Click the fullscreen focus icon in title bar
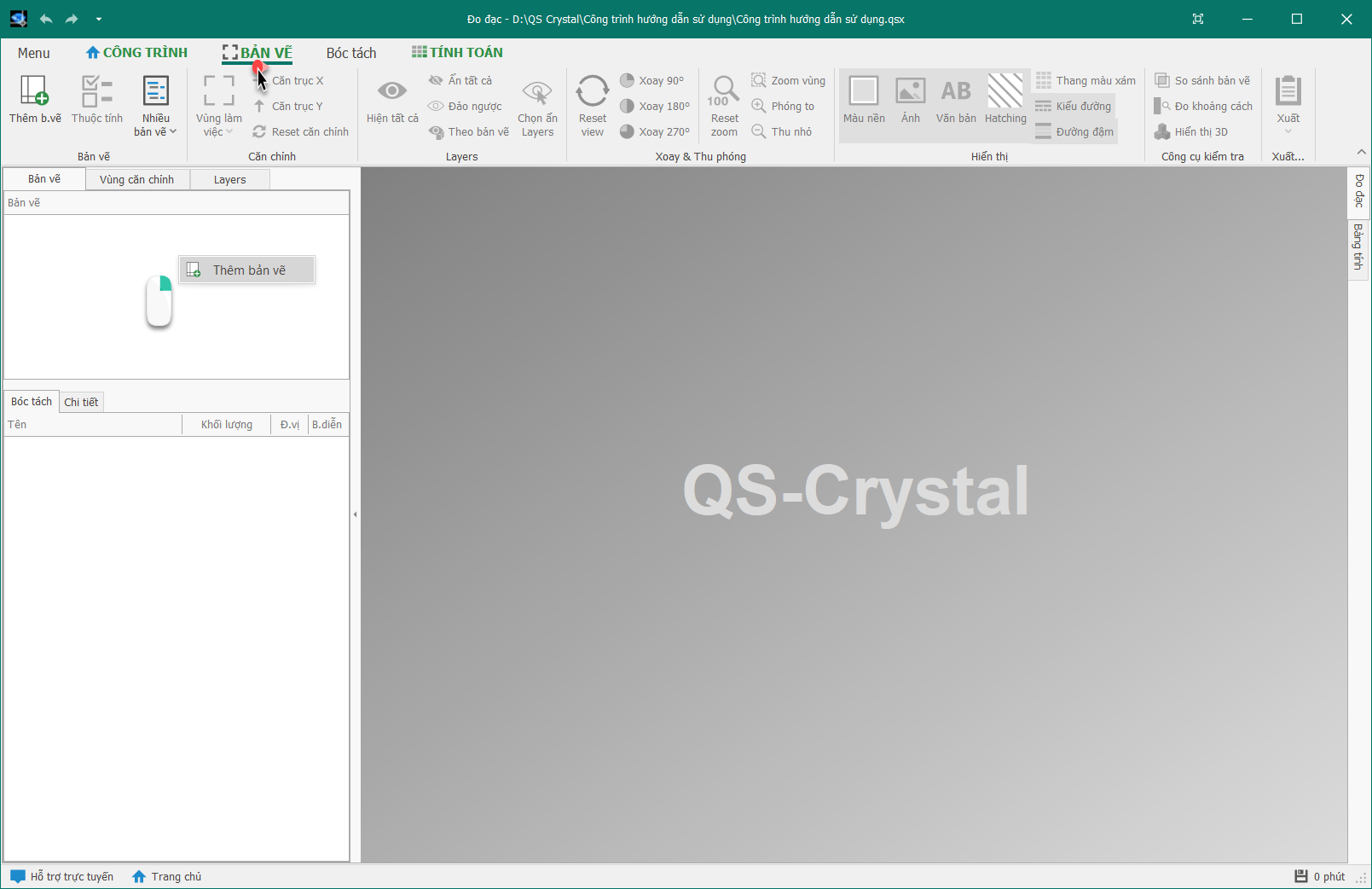This screenshot has width=1372, height=889. coord(1198,19)
